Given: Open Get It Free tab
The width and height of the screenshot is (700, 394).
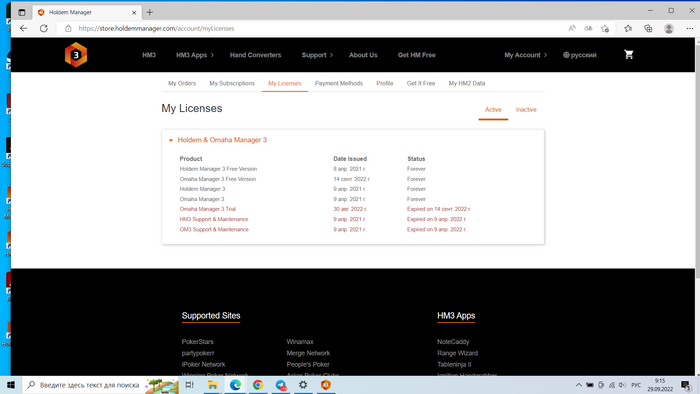Looking at the screenshot, I should (x=421, y=83).
